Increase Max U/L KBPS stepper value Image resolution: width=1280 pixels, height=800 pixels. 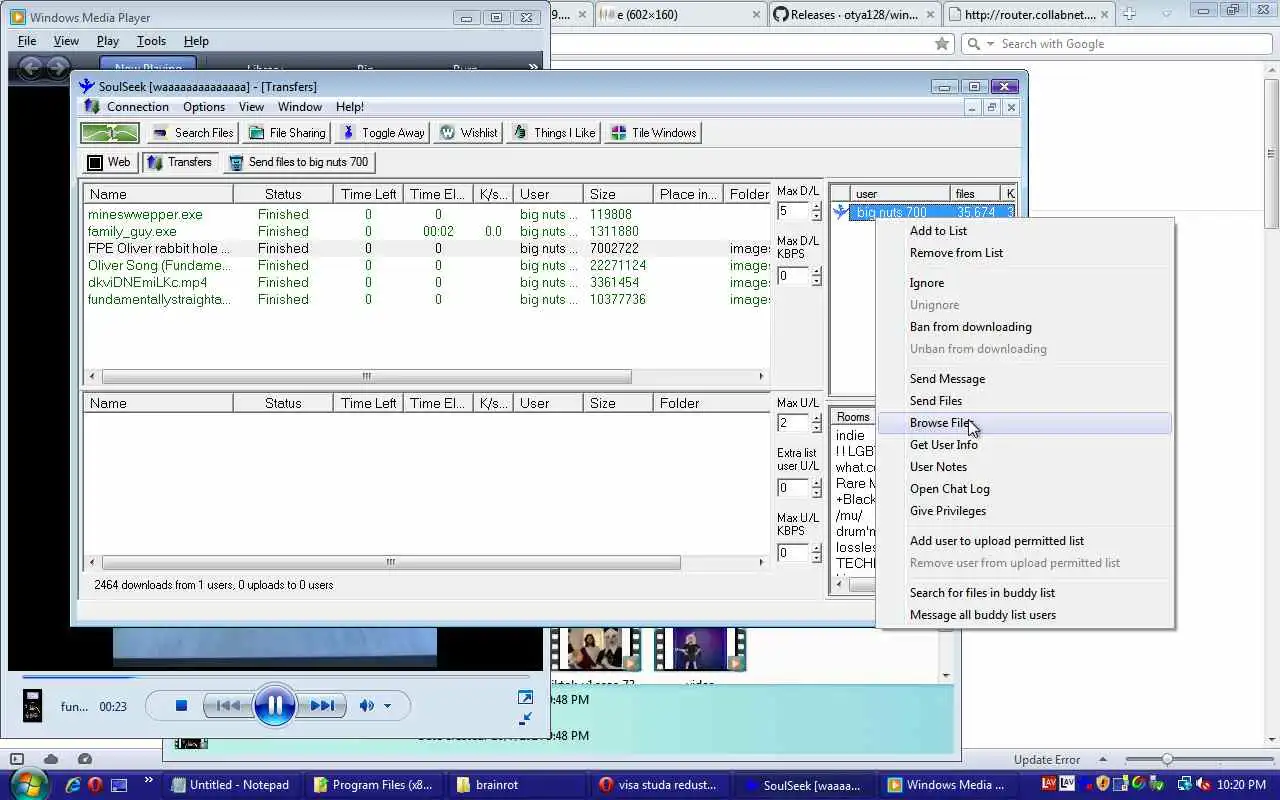pyautogui.click(x=816, y=548)
